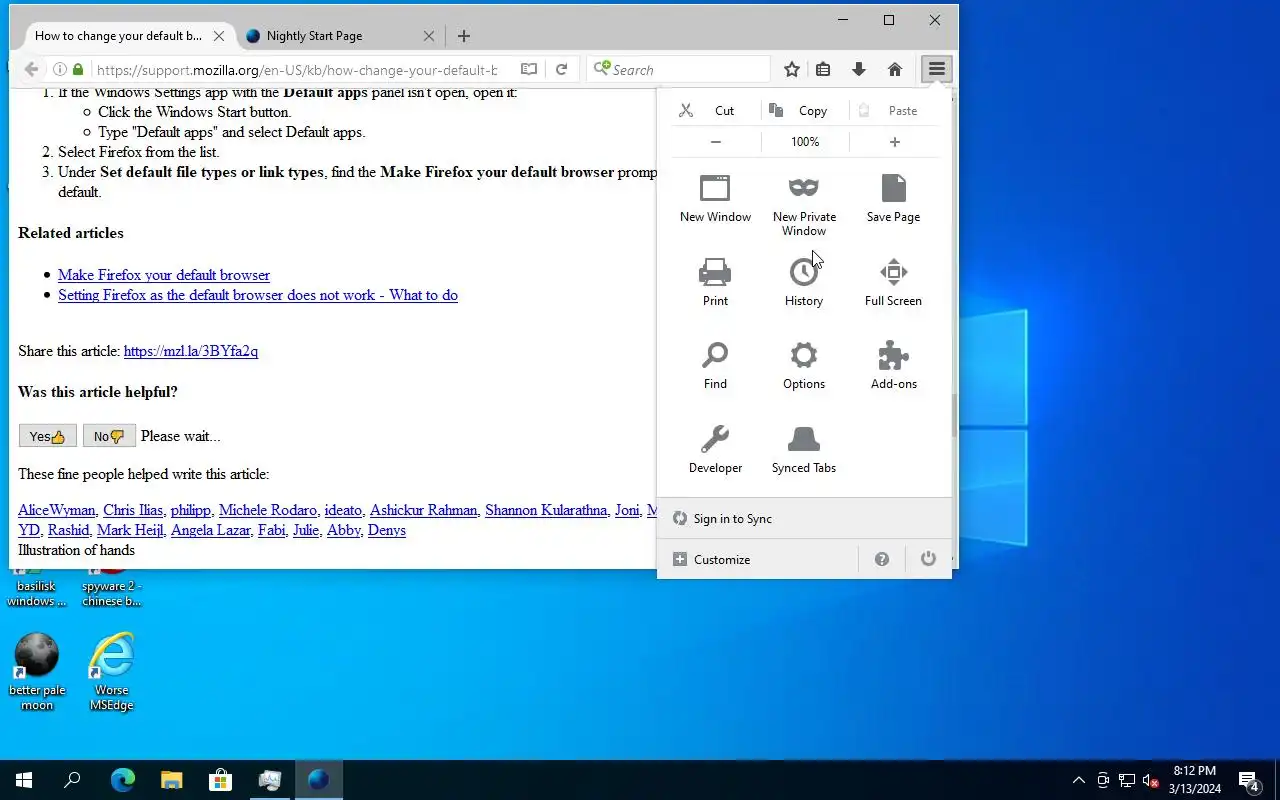Open Setting Firefox as default does not work link
Screen dimensions: 1280x800
click(258, 295)
